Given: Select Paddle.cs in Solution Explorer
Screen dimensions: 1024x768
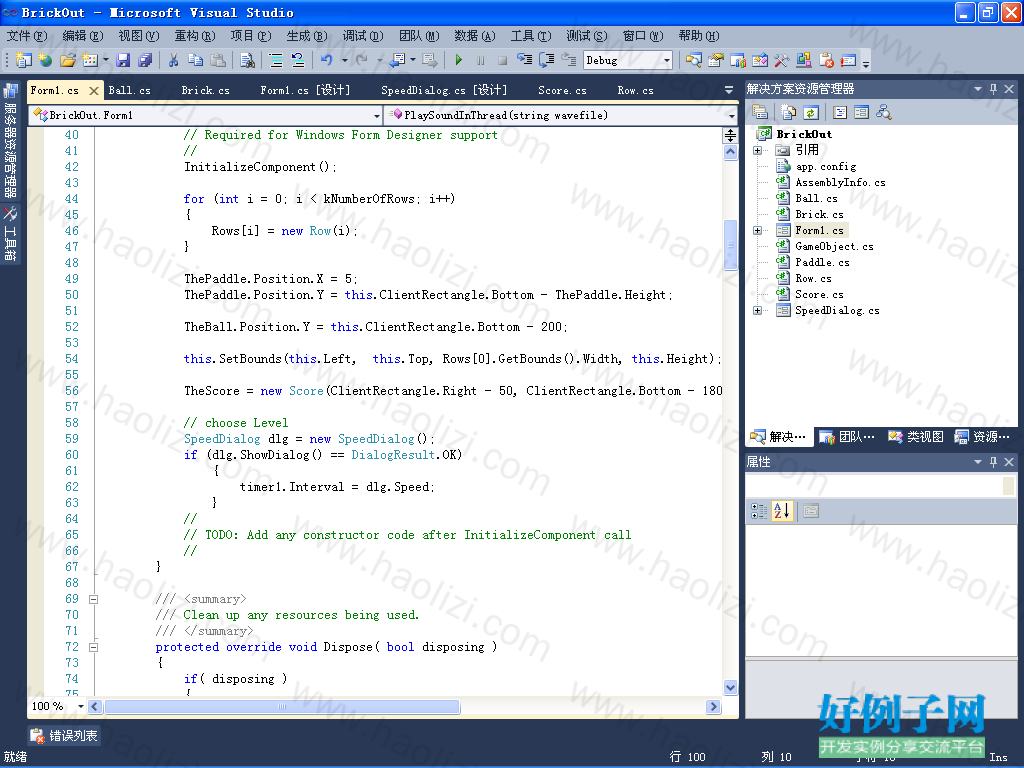Looking at the screenshot, I should point(822,263).
